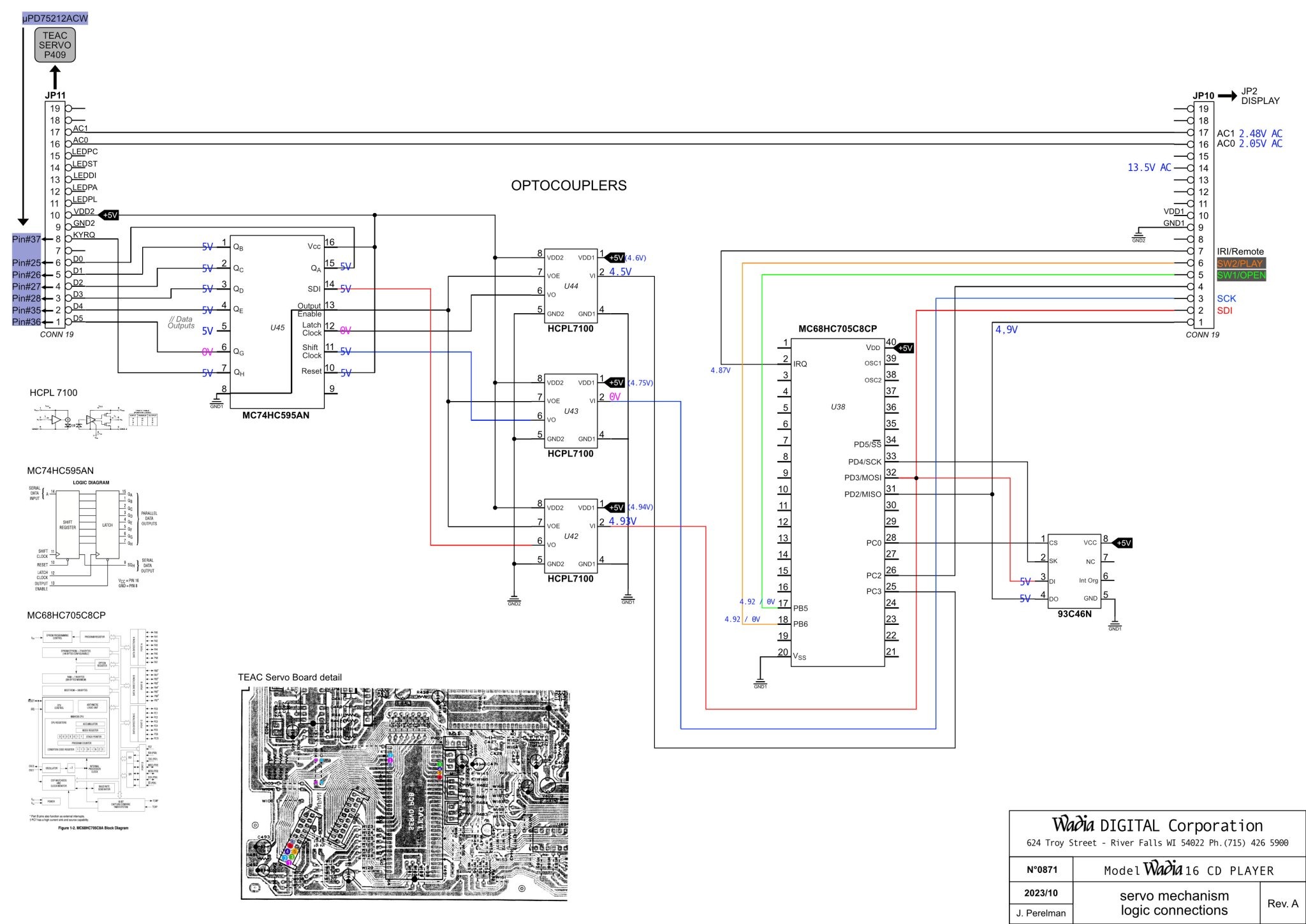1306x924 pixels.
Task: Click the µPD75212ACW highlighted label
Action: coord(55,18)
